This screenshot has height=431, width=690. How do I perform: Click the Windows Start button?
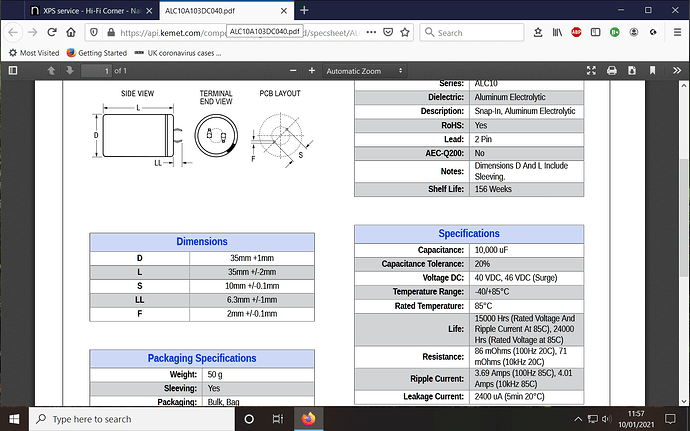click(x=14, y=418)
